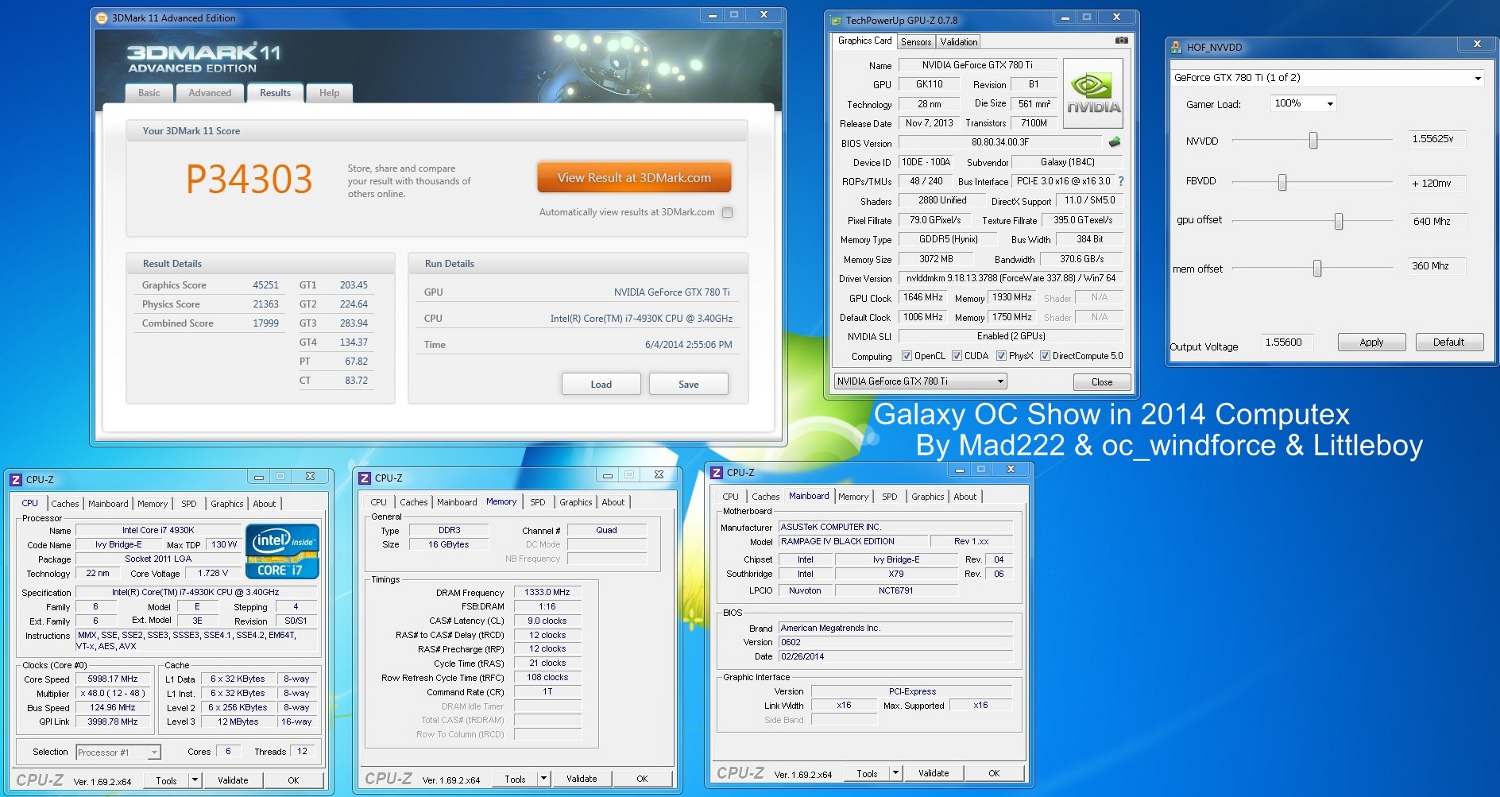This screenshot has height=797, width=1500.
Task: Click the Graphics Score value 45251
Action: tap(266, 285)
